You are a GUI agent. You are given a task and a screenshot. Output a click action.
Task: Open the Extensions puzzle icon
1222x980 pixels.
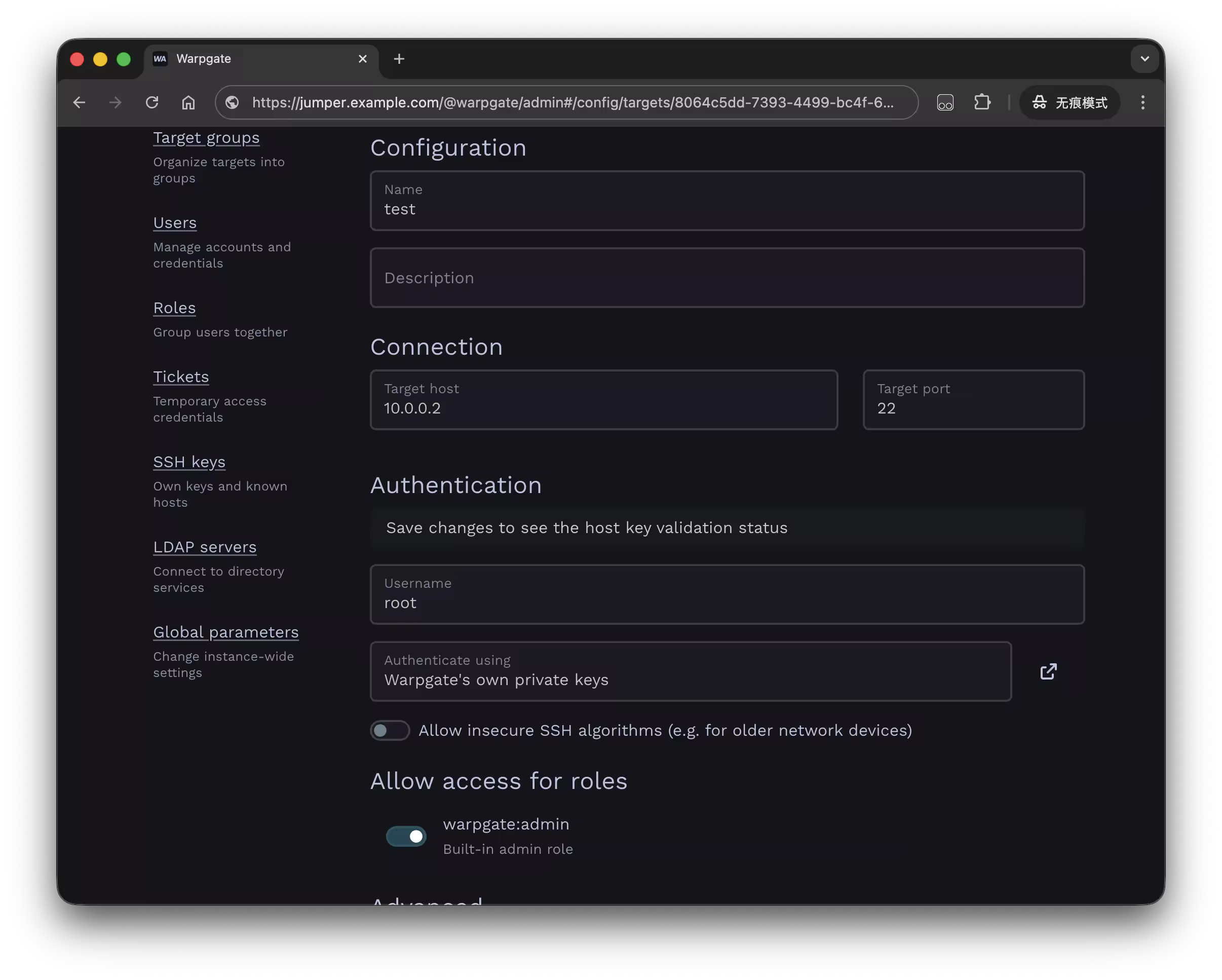pos(982,102)
